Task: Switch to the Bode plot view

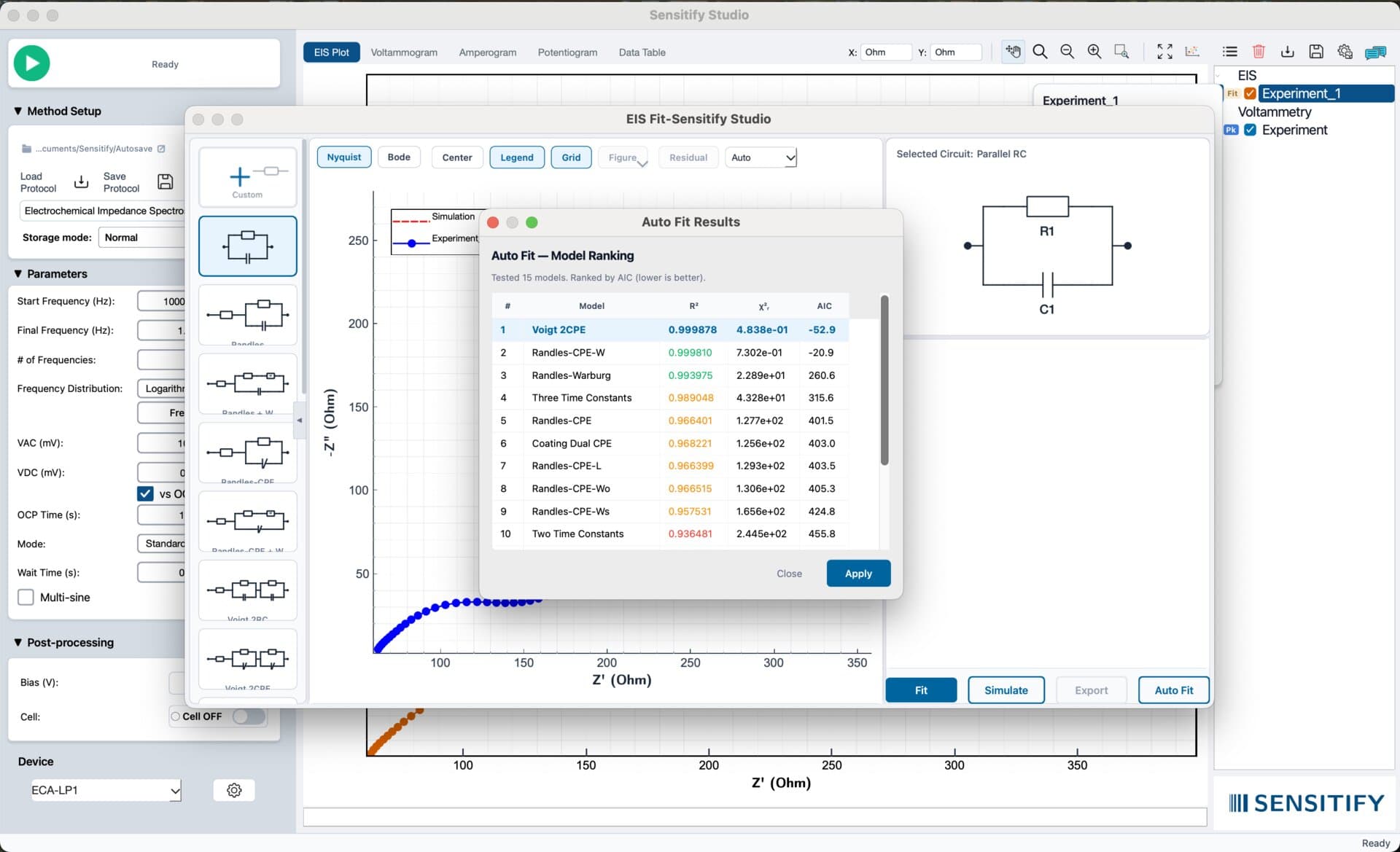Action: tap(399, 157)
